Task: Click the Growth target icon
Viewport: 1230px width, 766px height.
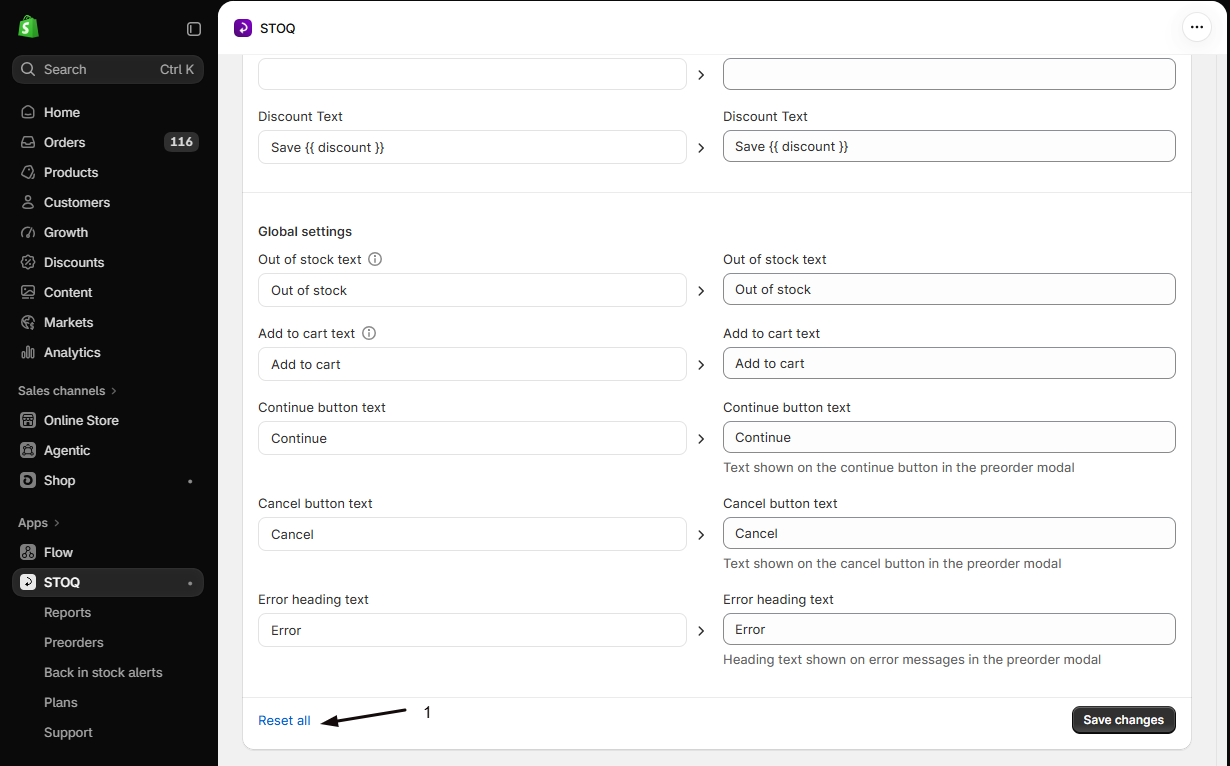Action: coord(28,232)
